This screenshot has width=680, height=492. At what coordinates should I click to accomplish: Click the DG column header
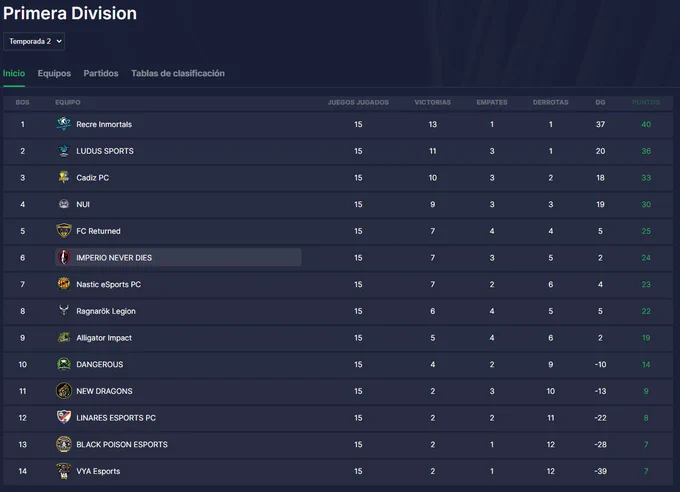point(600,102)
